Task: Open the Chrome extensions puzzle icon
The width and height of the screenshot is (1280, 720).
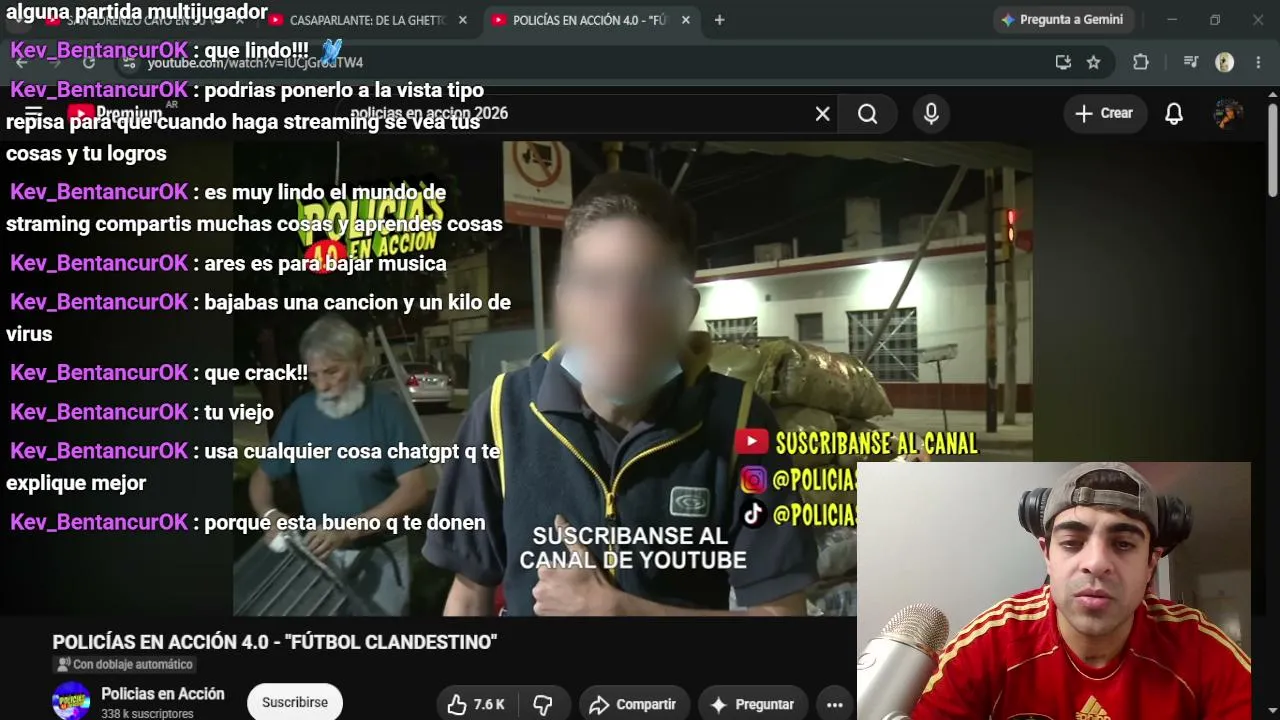Action: tap(1140, 62)
